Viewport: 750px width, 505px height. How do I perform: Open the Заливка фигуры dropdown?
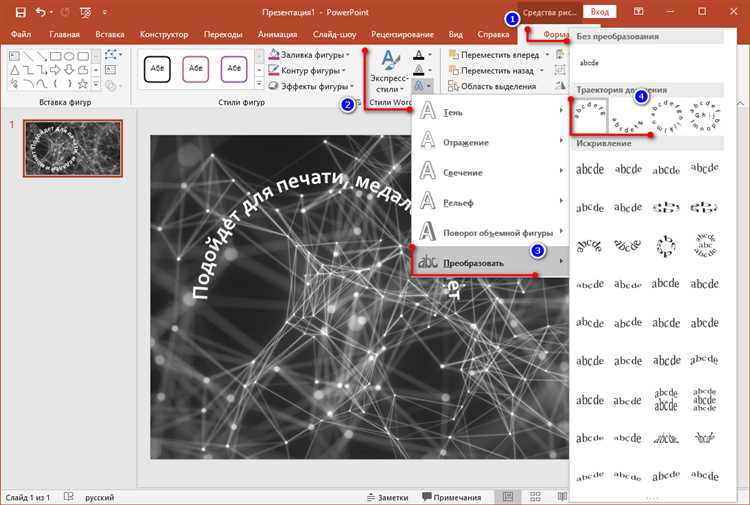coord(309,55)
